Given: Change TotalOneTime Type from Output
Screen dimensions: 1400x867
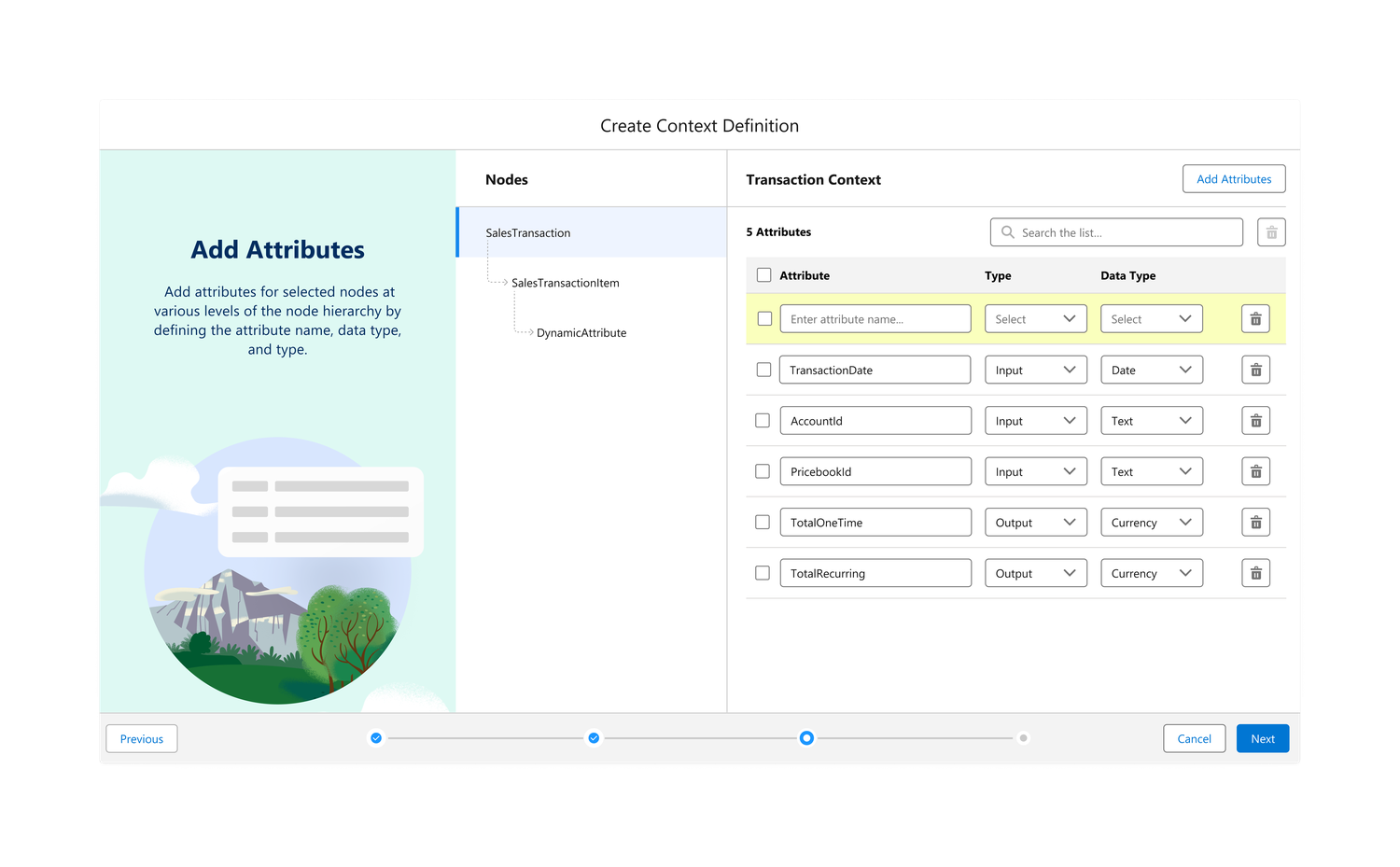Looking at the screenshot, I should pyautogui.click(x=1036, y=523).
